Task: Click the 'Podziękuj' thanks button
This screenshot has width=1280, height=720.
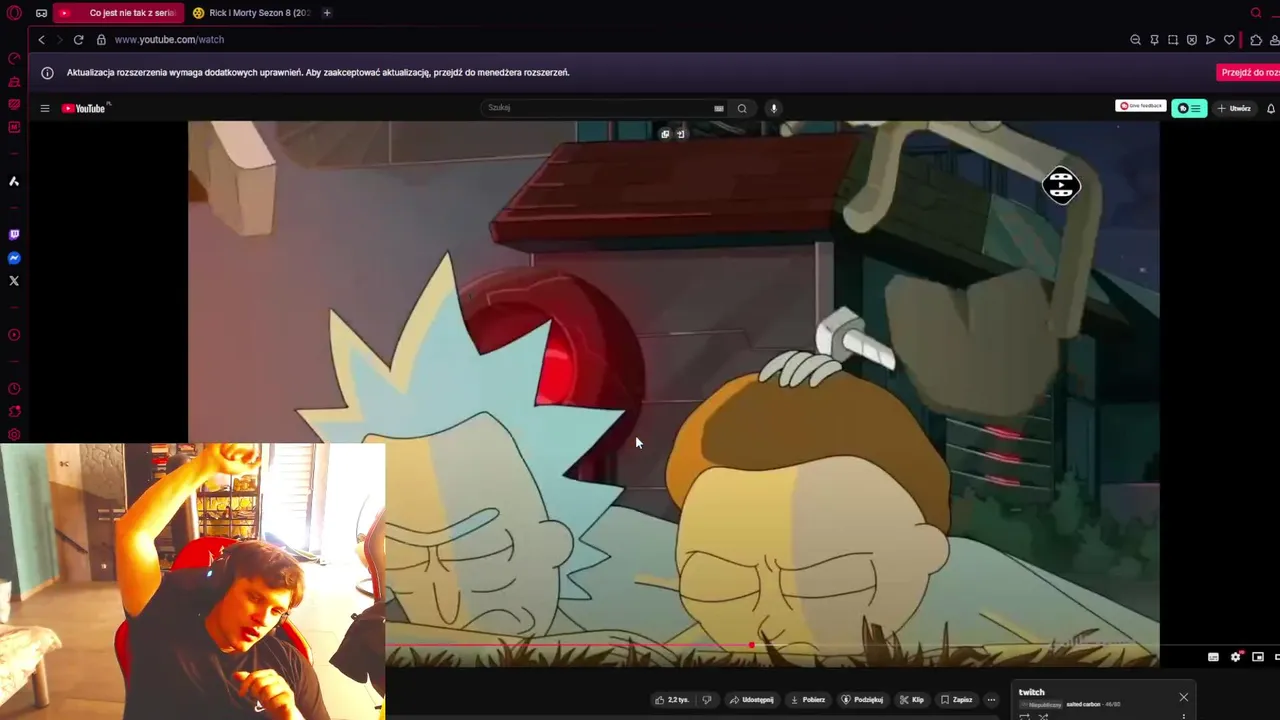Action: (x=862, y=700)
